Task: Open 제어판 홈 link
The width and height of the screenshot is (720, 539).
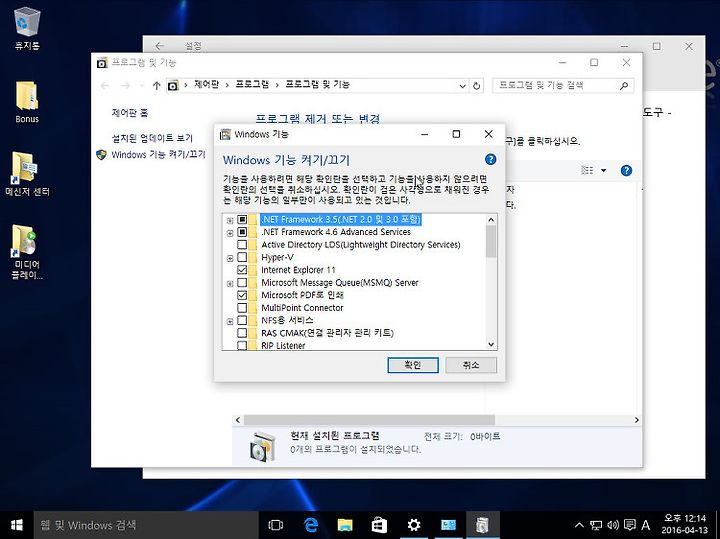Action: 130,113
